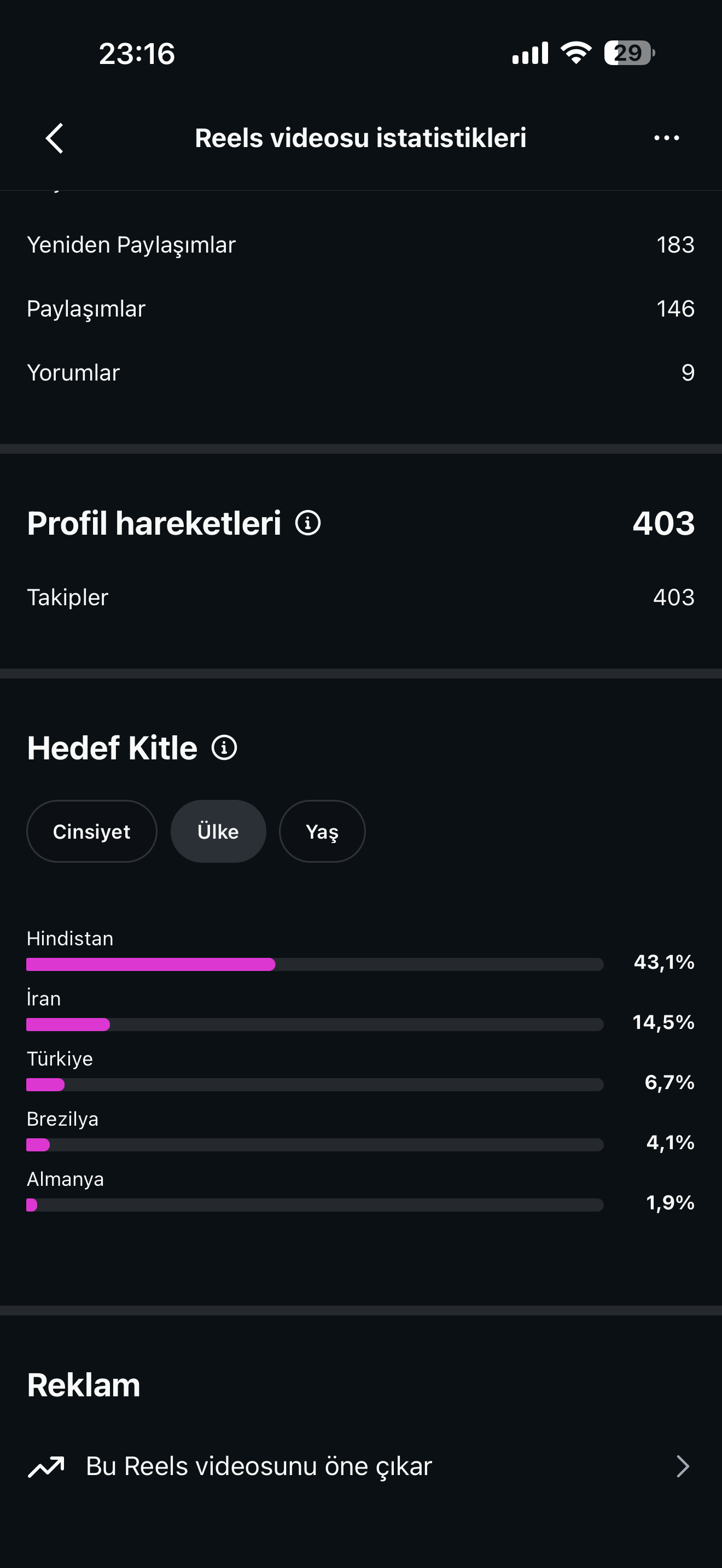Open Bu Reels videosunu öne çıkar

[x=361, y=1467]
